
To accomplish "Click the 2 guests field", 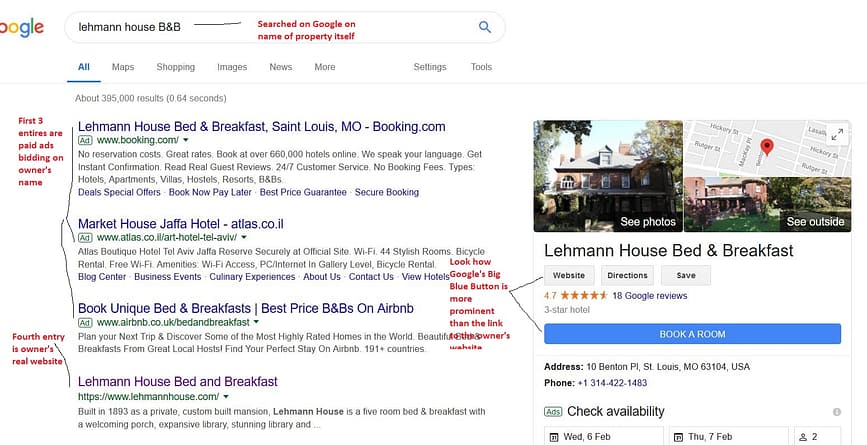I will tap(818, 436).
